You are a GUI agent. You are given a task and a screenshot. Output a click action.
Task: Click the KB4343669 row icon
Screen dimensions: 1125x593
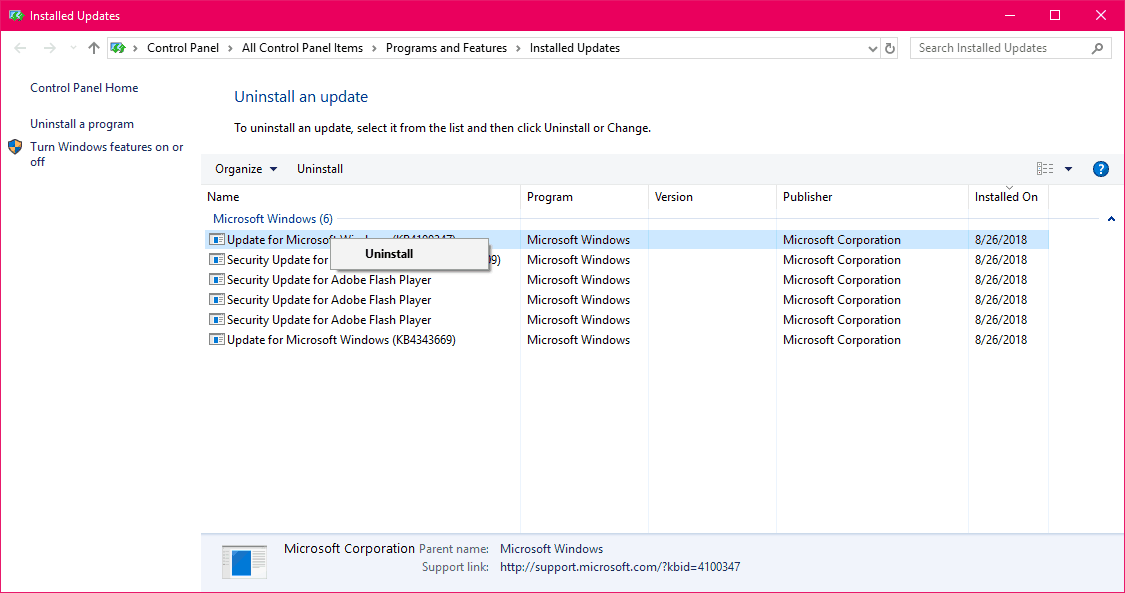217,340
